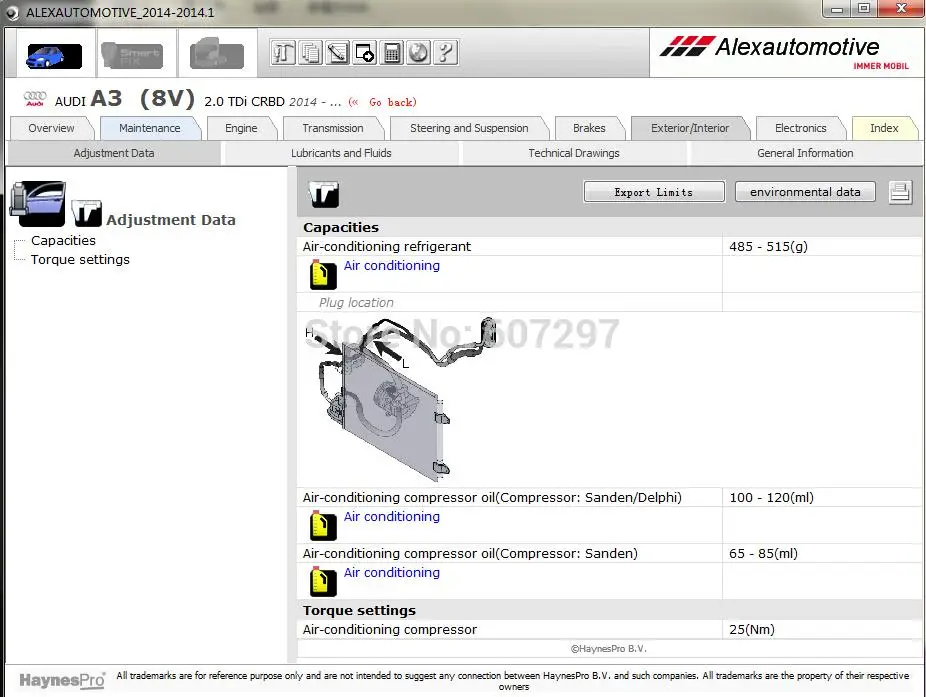Click the wrench icon beside Adjustment Data heading
Viewport: 926px width, 697px height.
87,213
